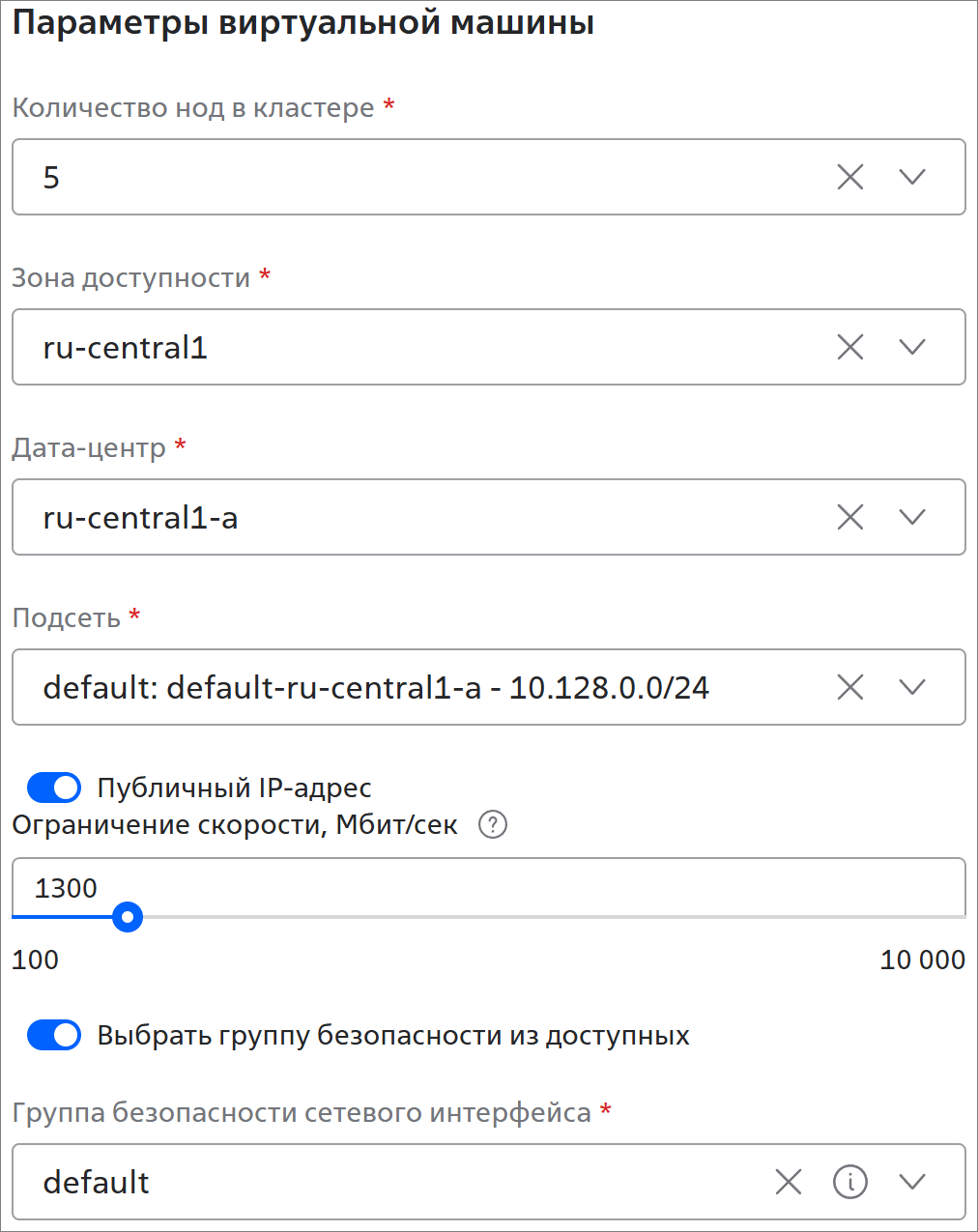The width and height of the screenshot is (978, 1232).
Task: Open the Подсеть dropdown arrow
Action: [912, 687]
